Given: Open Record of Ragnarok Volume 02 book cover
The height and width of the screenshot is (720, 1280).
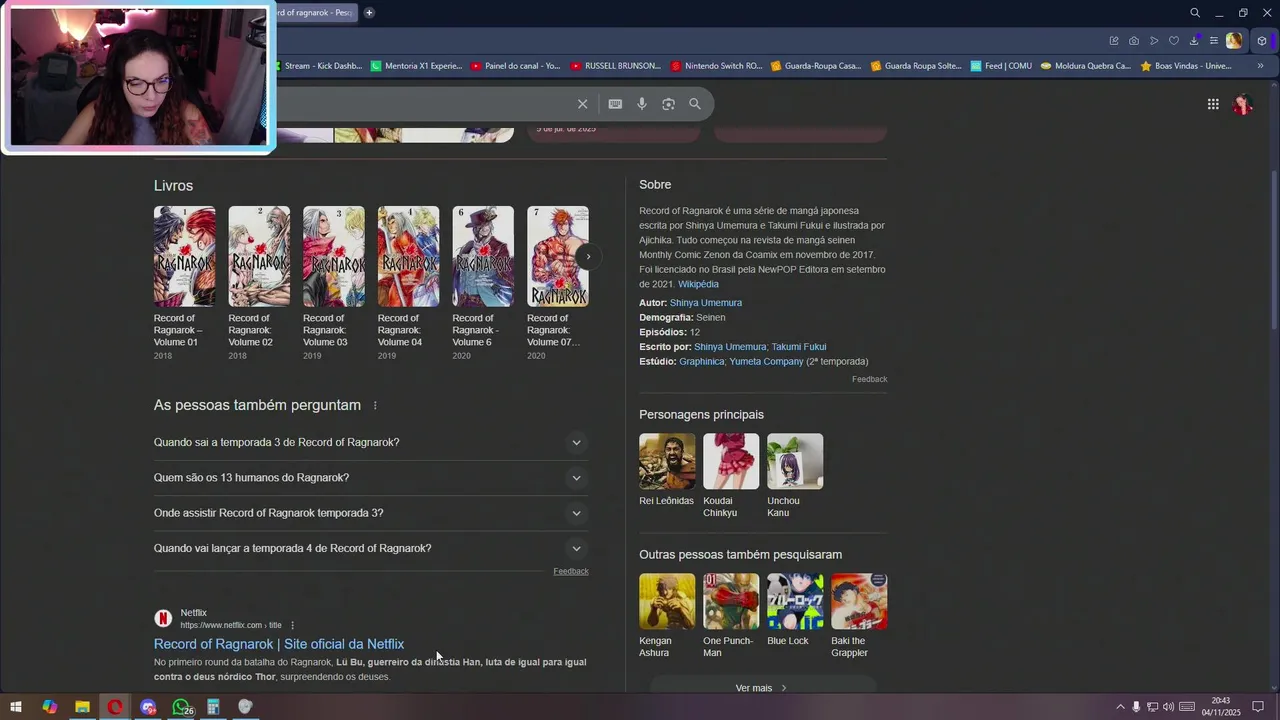Looking at the screenshot, I should point(259,256).
